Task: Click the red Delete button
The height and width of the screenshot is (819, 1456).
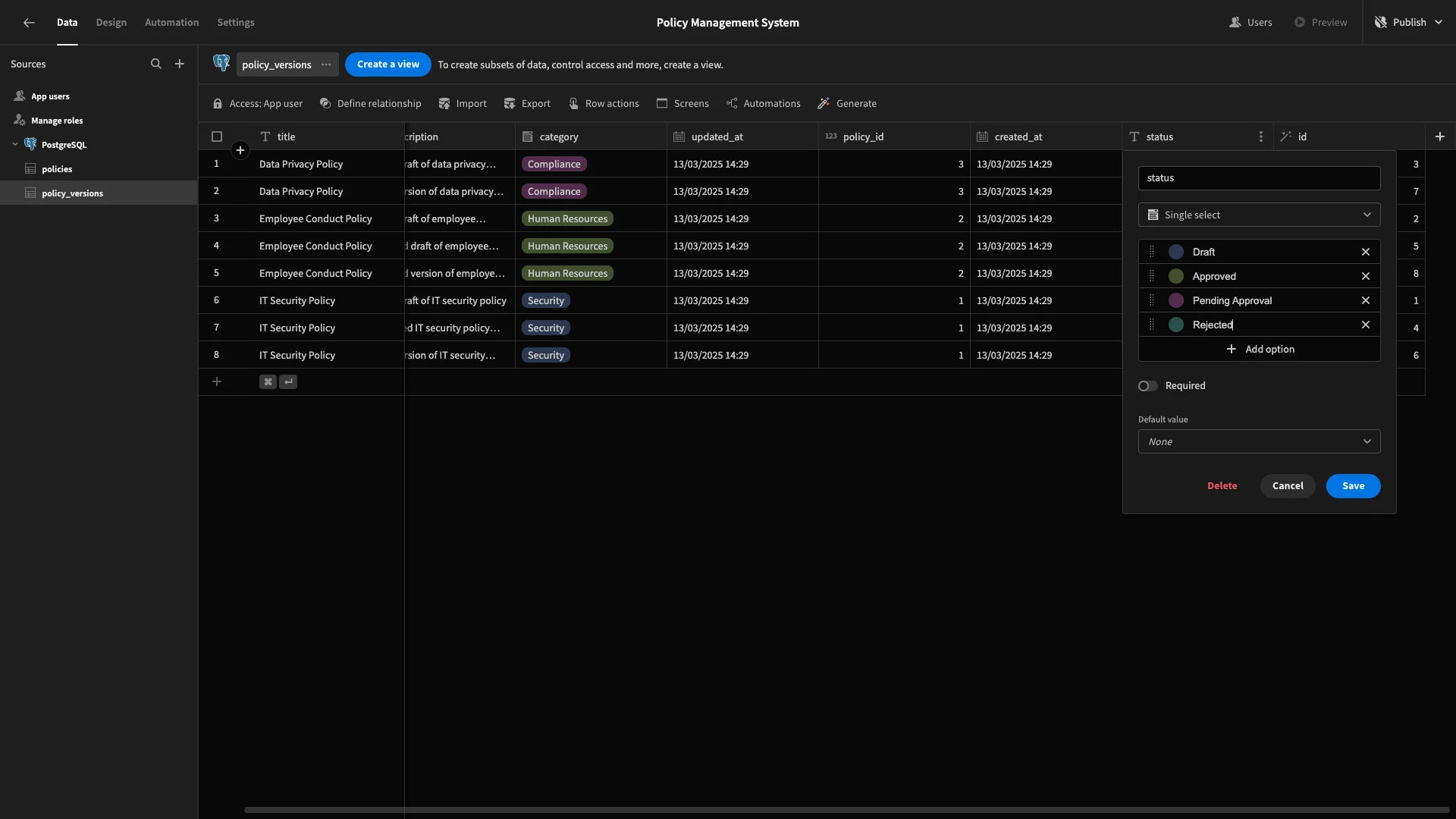Action: point(1222,486)
